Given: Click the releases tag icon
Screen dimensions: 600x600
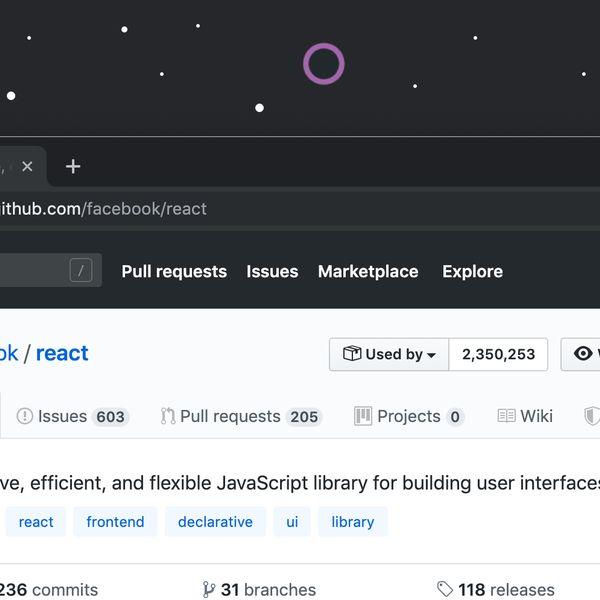Looking at the screenshot, I should click(445, 589).
